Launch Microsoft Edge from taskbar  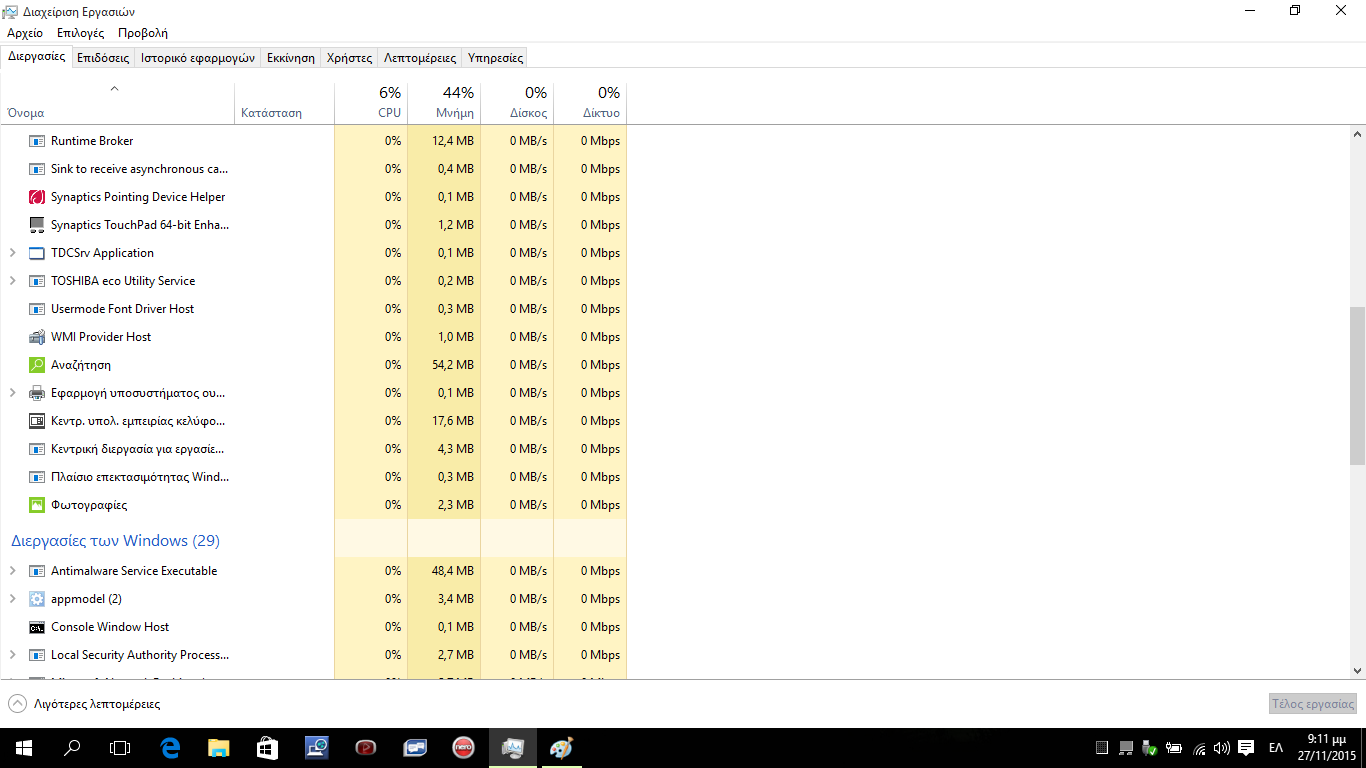coord(170,747)
